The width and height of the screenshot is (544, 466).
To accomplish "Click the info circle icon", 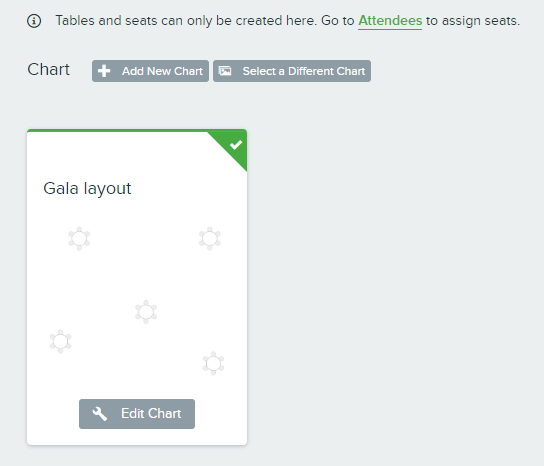I will tap(34, 21).
